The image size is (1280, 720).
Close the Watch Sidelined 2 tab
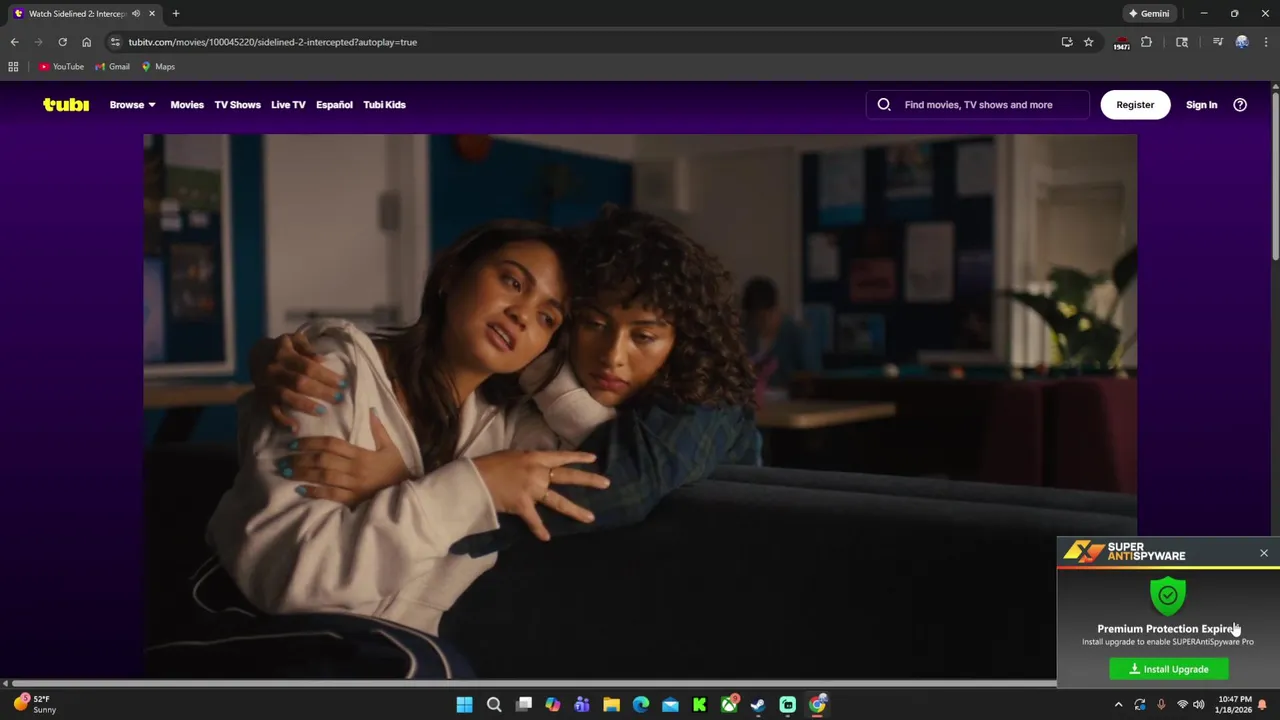152,13
